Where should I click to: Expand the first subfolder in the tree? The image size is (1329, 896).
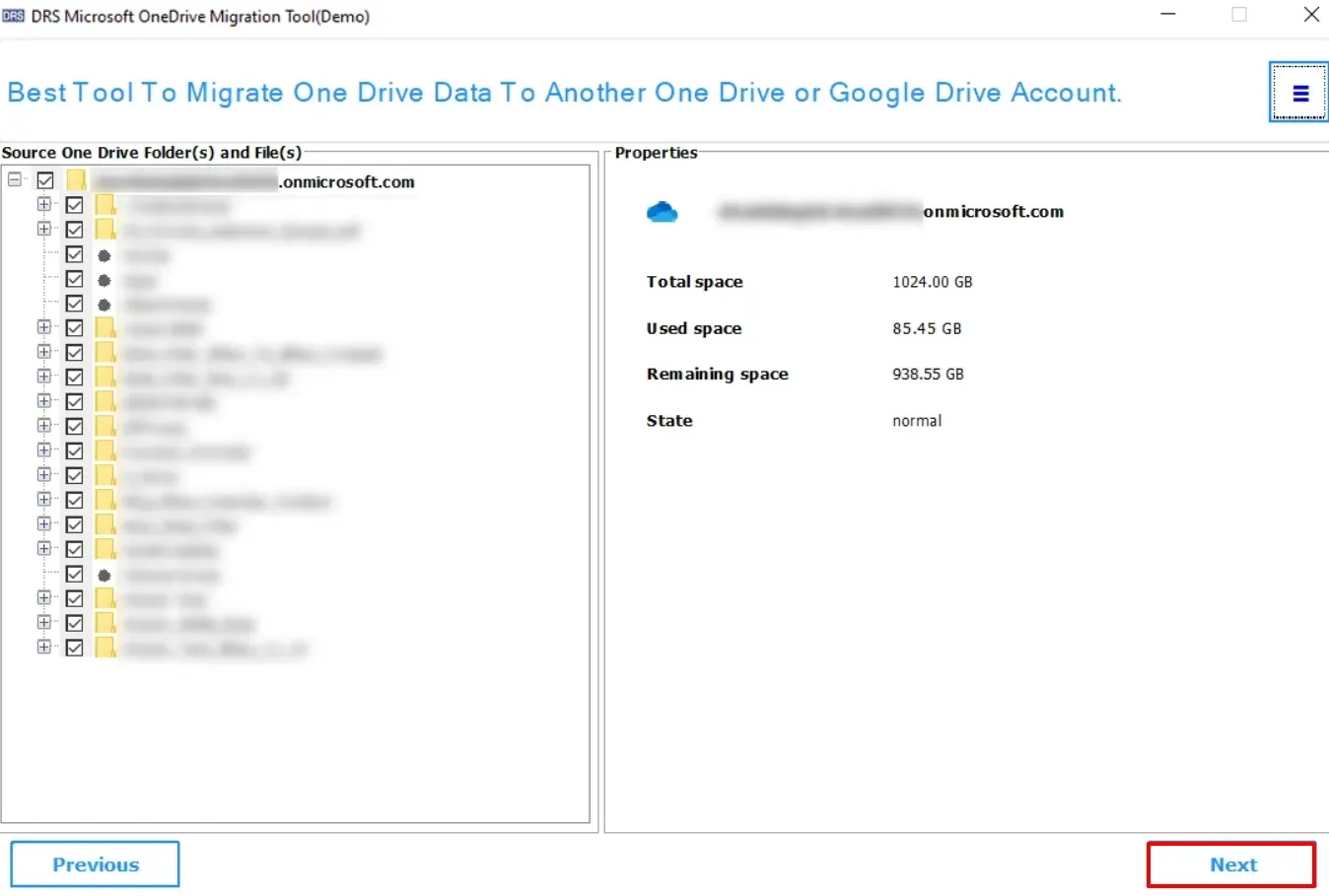[x=43, y=204]
